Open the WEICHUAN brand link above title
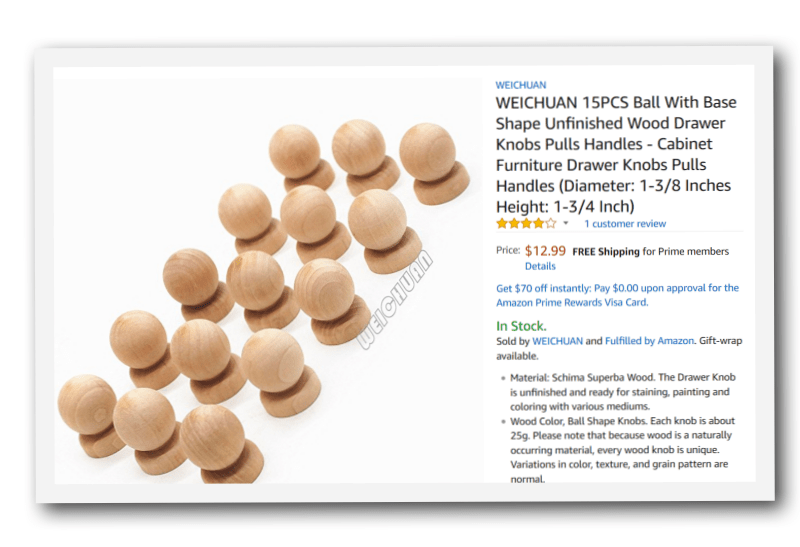Viewport: 800px width, 547px height. point(520,85)
